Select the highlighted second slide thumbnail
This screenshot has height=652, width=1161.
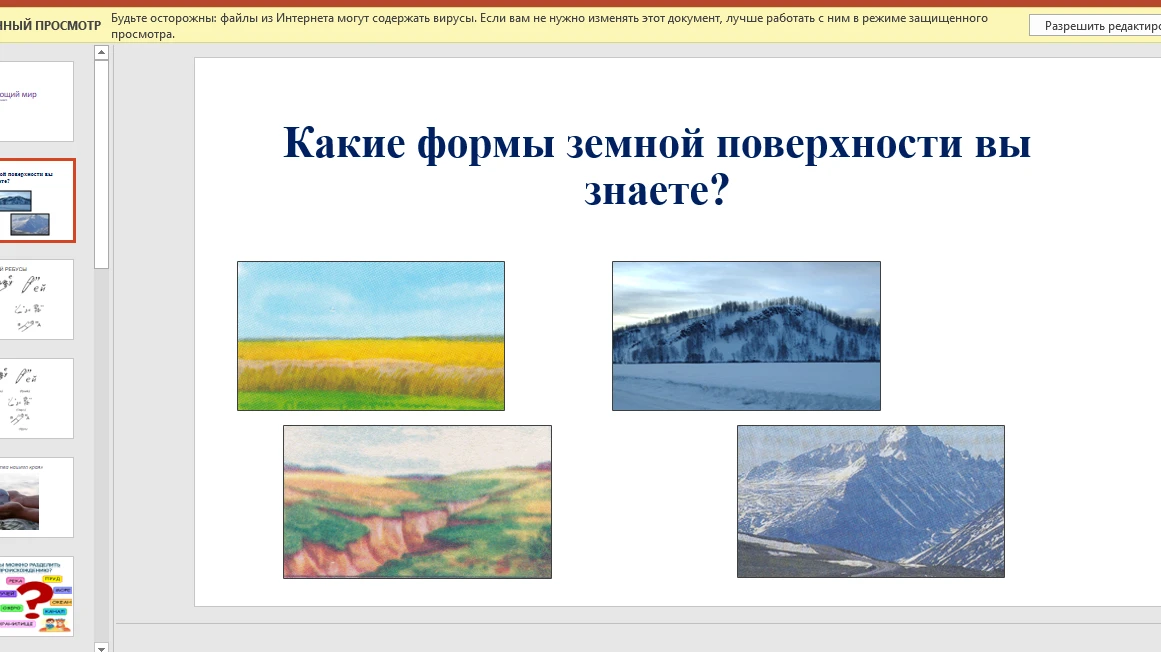pos(36,201)
